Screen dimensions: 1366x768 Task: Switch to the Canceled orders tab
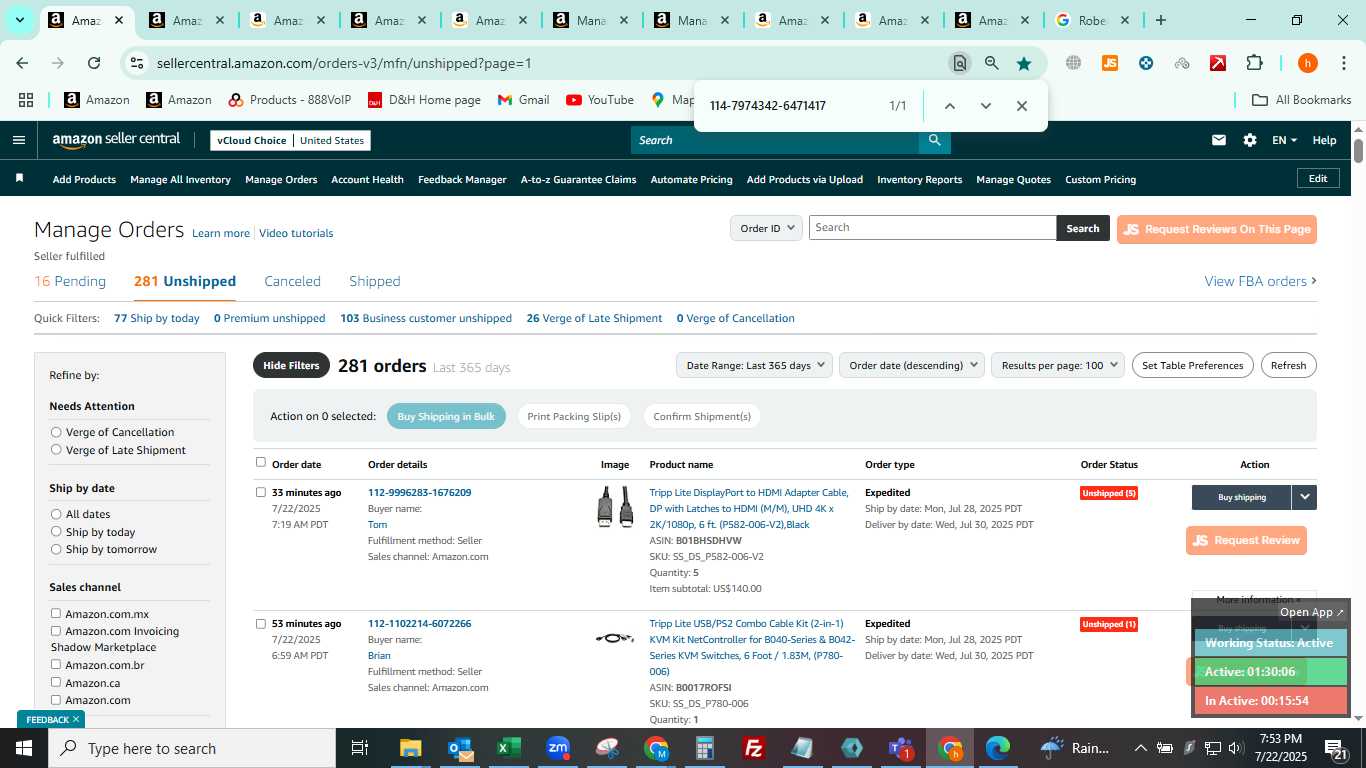[x=292, y=281]
